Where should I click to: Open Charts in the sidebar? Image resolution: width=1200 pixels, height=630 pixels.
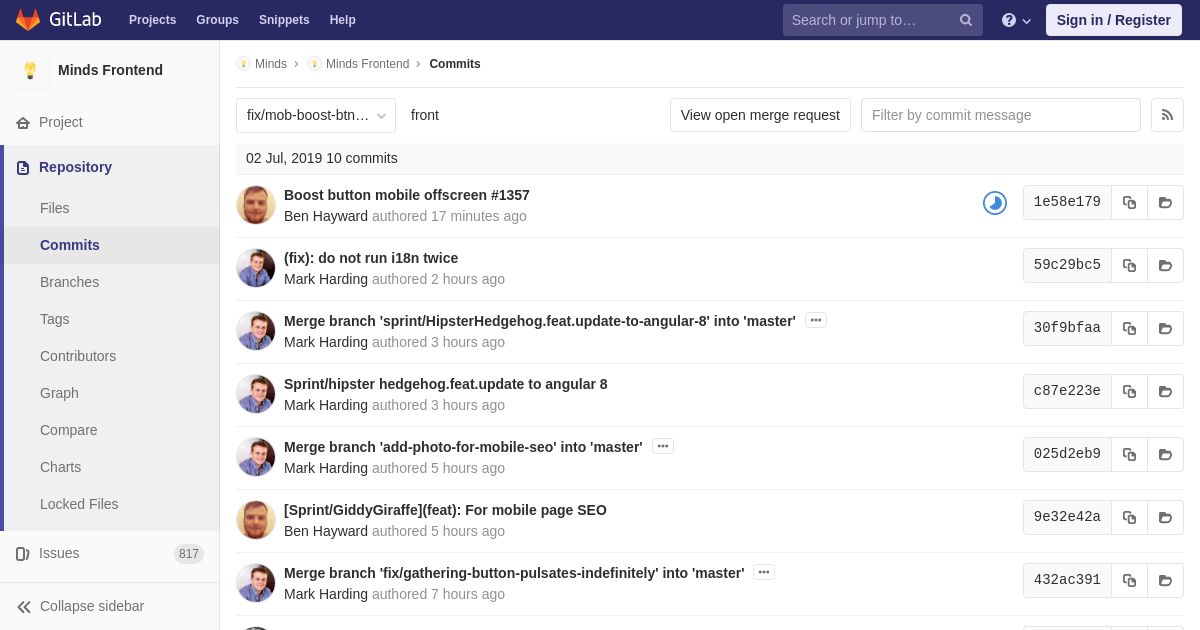point(60,467)
